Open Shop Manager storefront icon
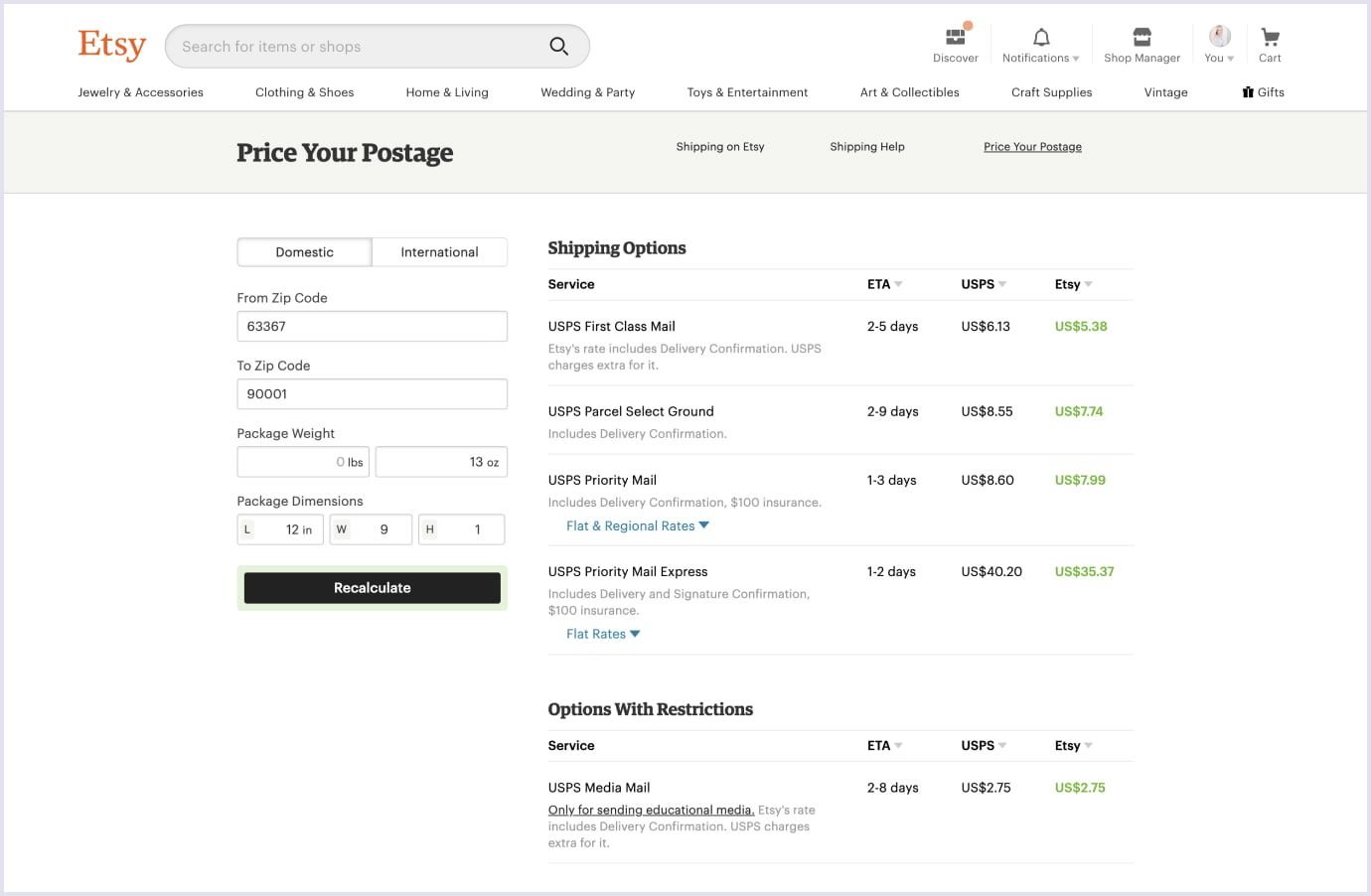 tap(1142, 37)
